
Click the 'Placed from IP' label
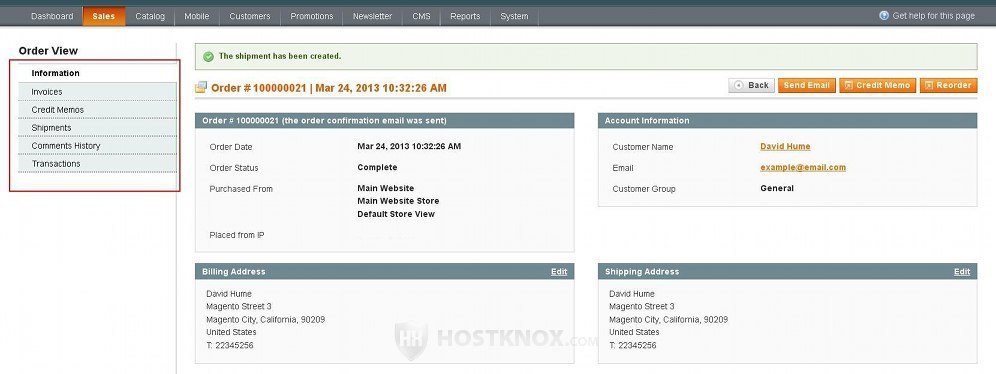237,236
